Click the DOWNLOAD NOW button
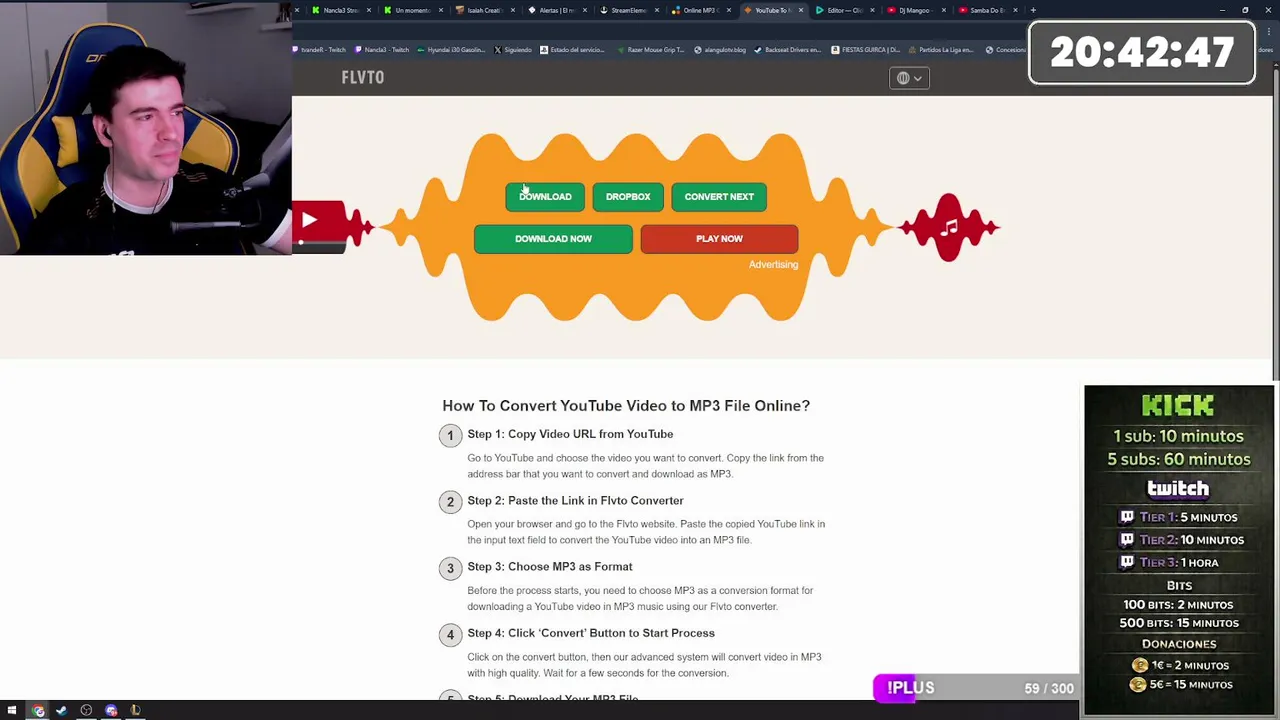The width and height of the screenshot is (1280, 720). tap(553, 239)
